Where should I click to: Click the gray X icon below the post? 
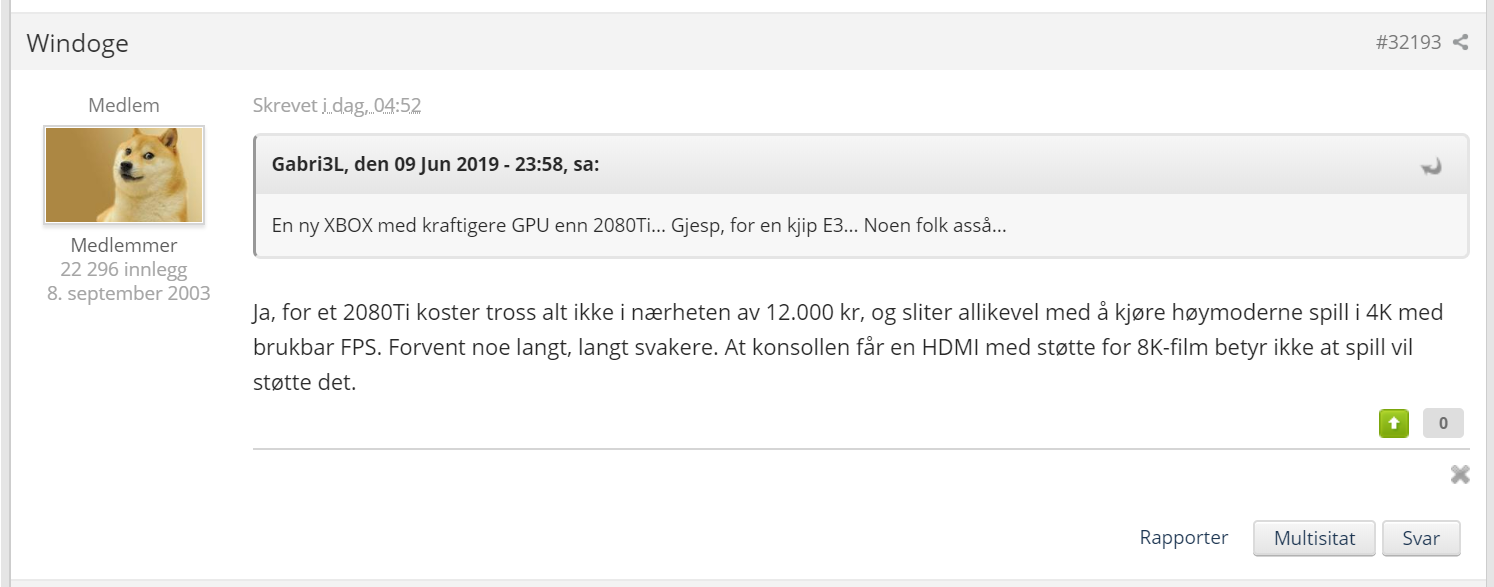click(x=1460, y=475)
